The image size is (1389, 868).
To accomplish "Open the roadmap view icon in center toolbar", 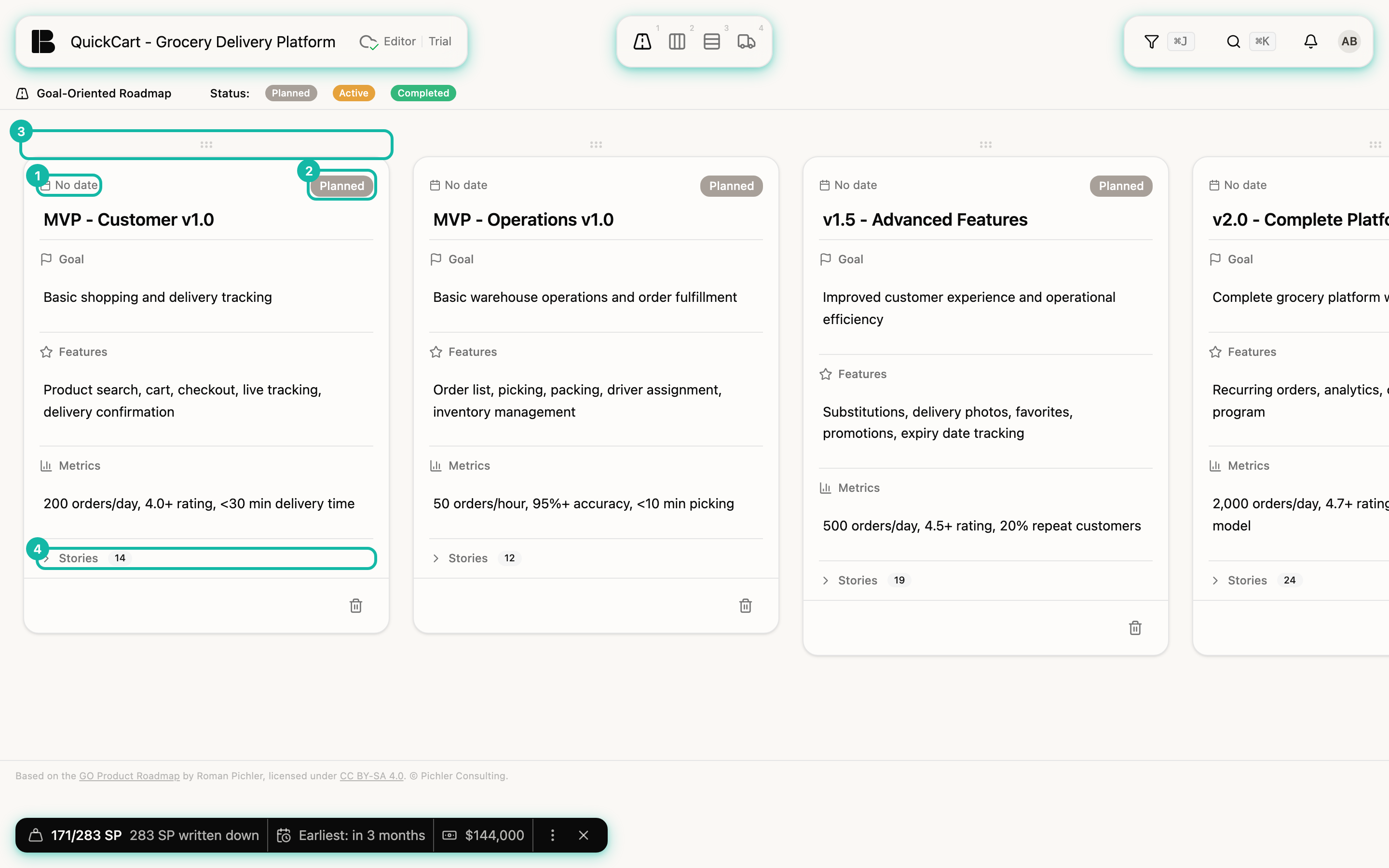I will pos(642,41).
